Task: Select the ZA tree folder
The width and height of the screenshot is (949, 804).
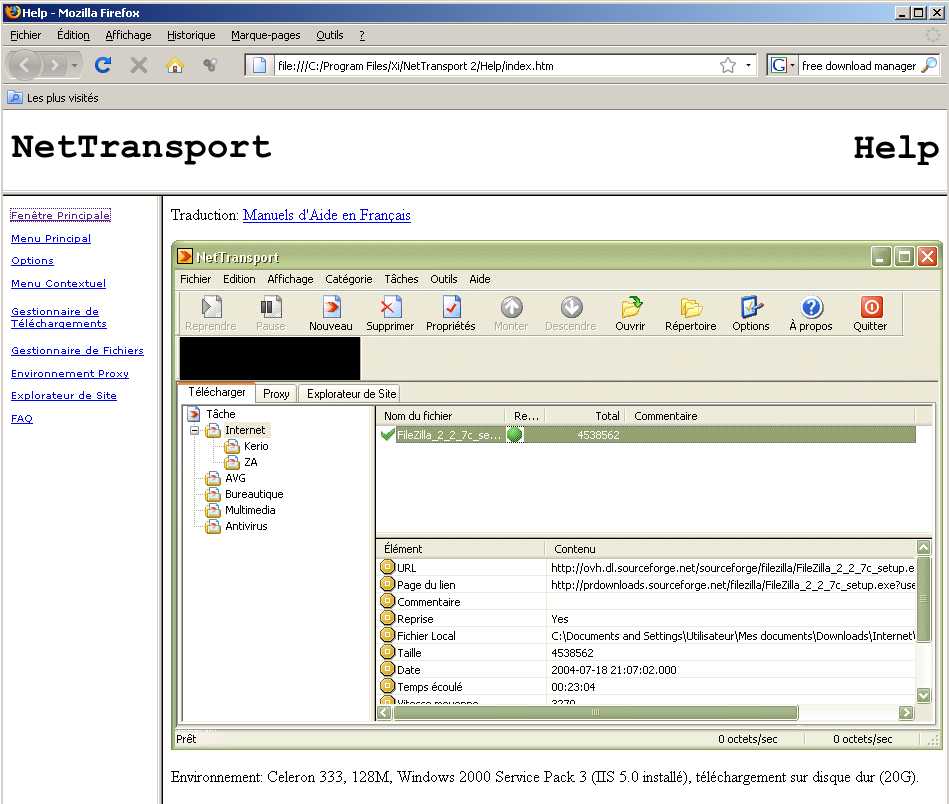Action: point(251,462)
